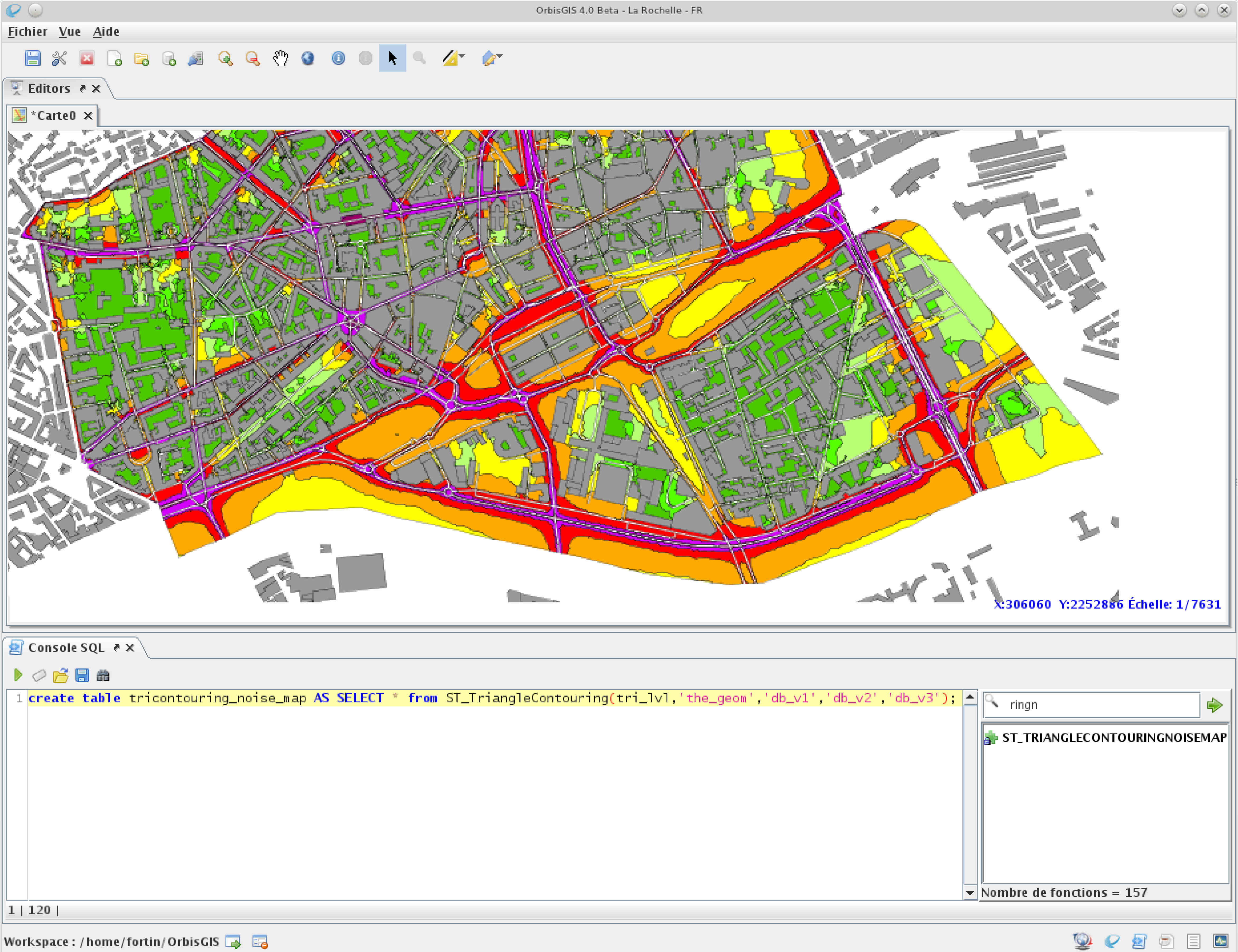Click the line/column indicator '1 | 120'
1238x952 pixels.
click(x=33, y=910)
